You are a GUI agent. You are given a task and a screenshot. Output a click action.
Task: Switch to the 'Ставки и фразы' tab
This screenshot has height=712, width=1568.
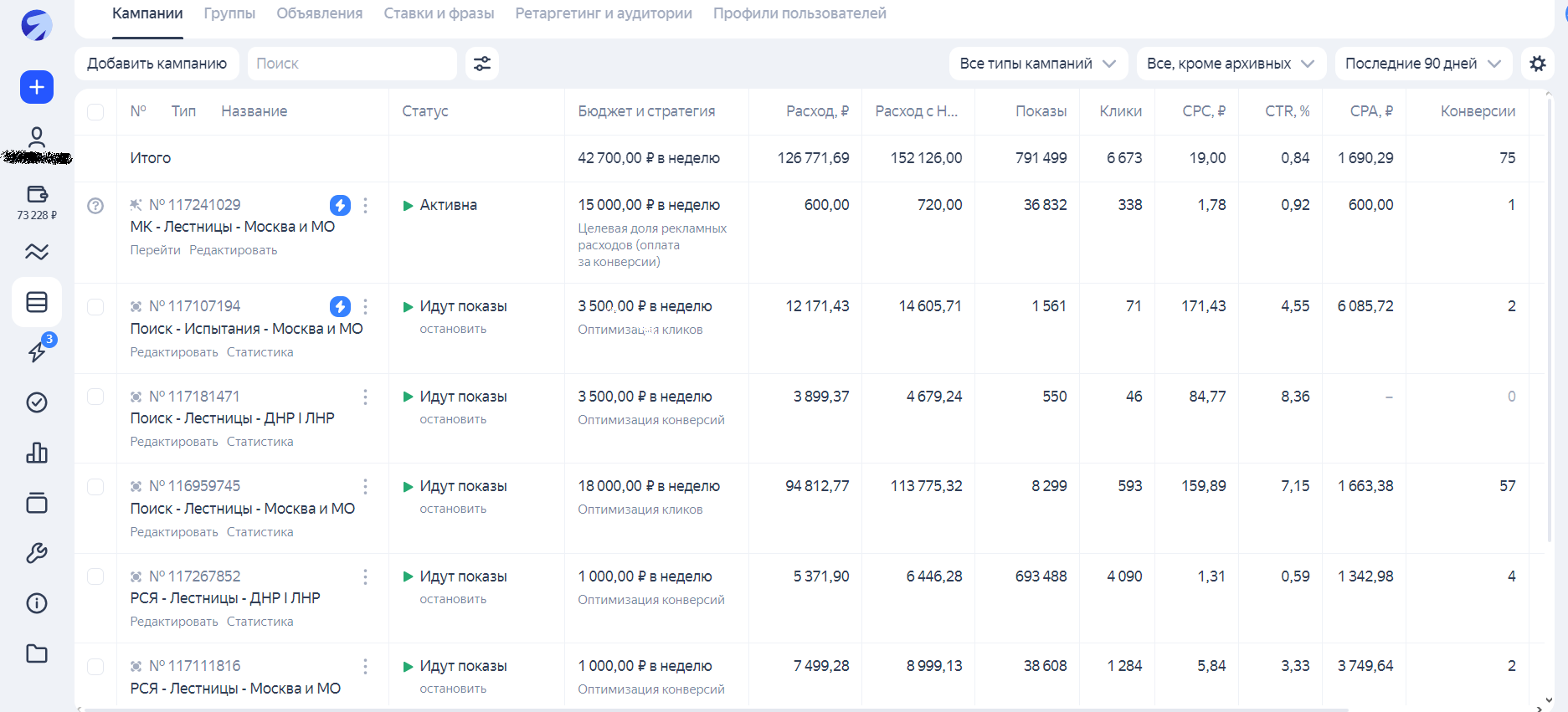[439, 13]
